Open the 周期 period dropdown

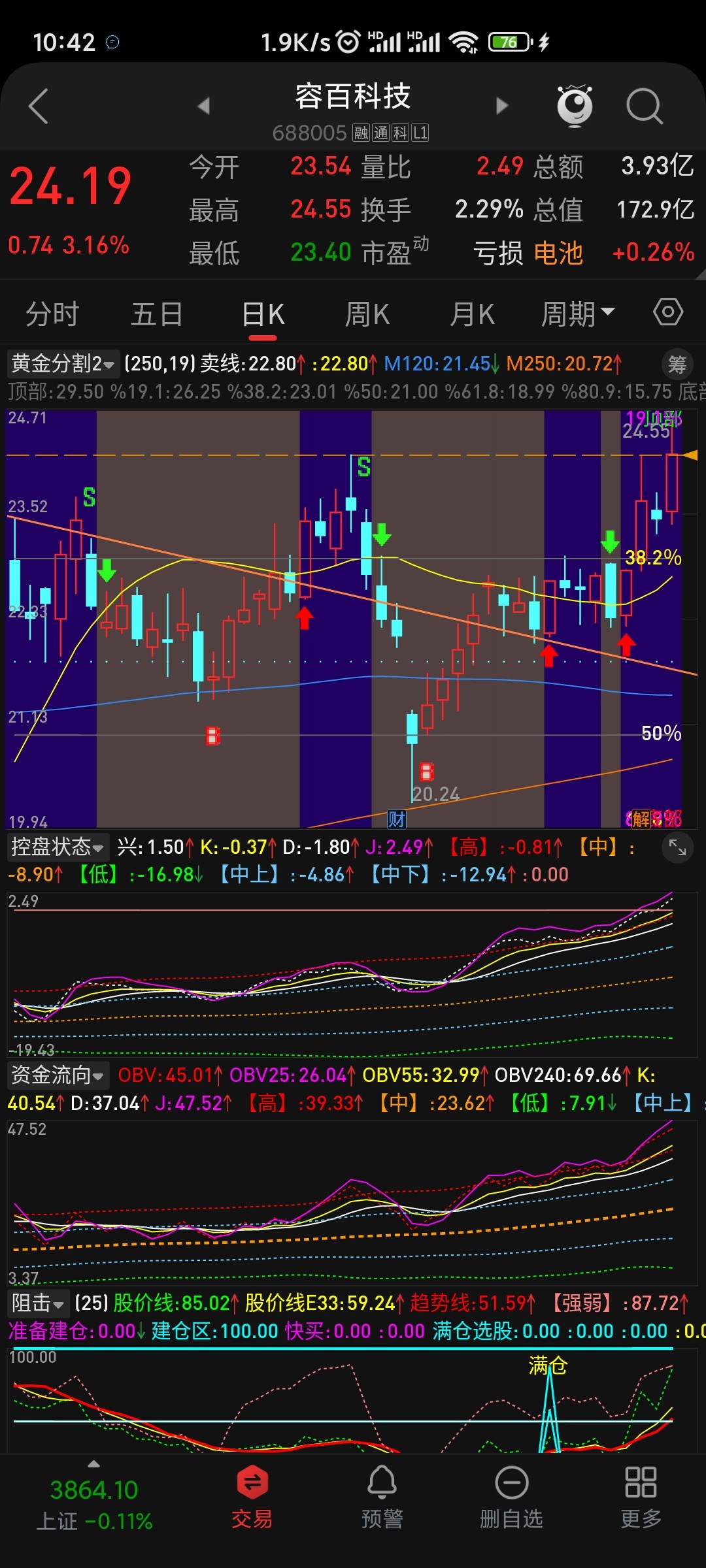578,314
